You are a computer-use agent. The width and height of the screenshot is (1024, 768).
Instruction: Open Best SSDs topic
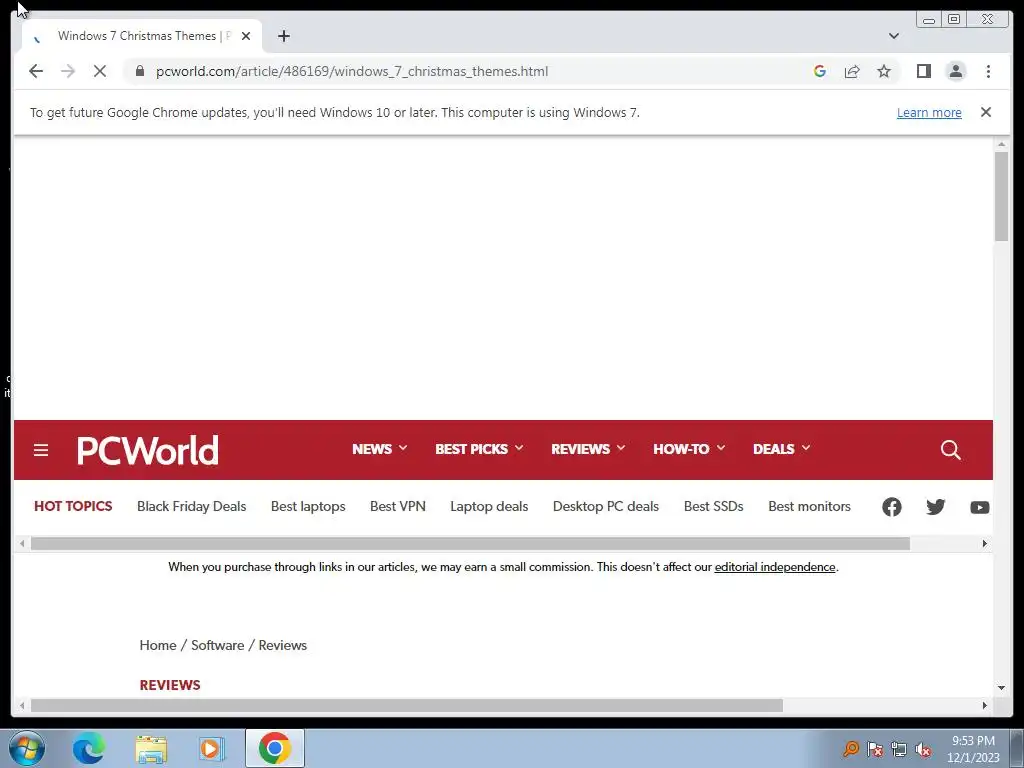714,506
